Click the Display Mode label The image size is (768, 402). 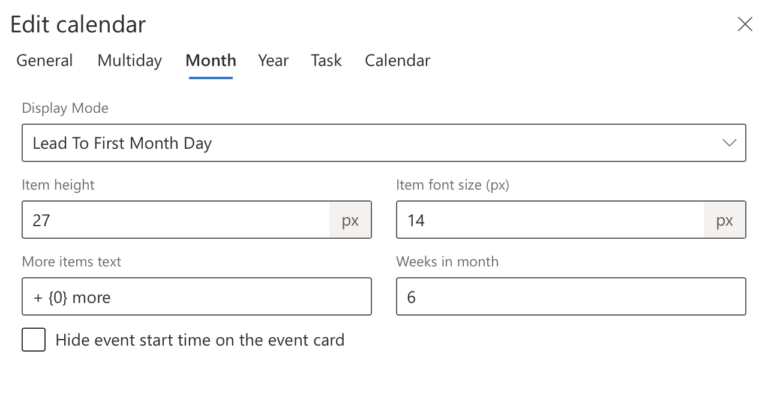(65, 108)
